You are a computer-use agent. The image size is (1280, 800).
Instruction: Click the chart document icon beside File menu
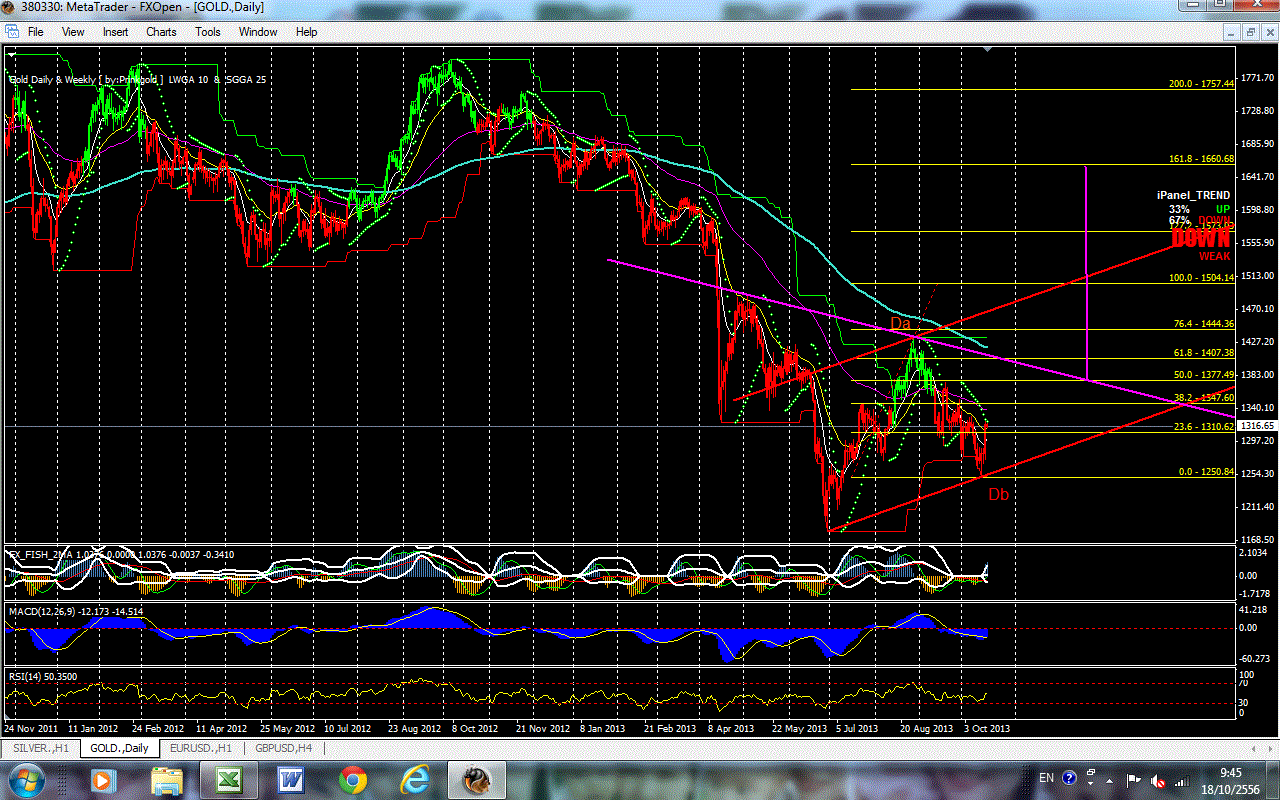pos(11,32)
